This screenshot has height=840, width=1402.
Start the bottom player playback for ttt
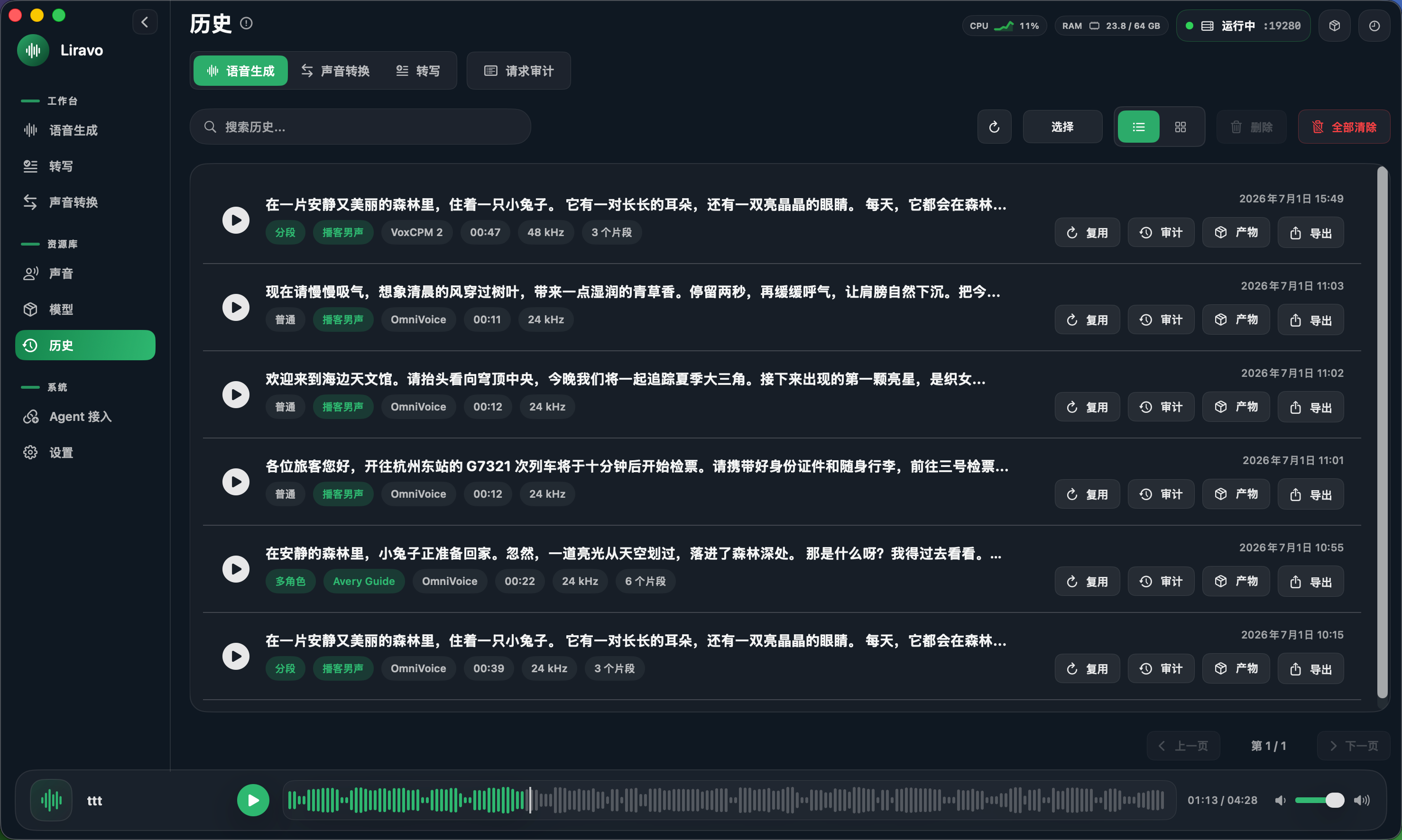point(253,800)
